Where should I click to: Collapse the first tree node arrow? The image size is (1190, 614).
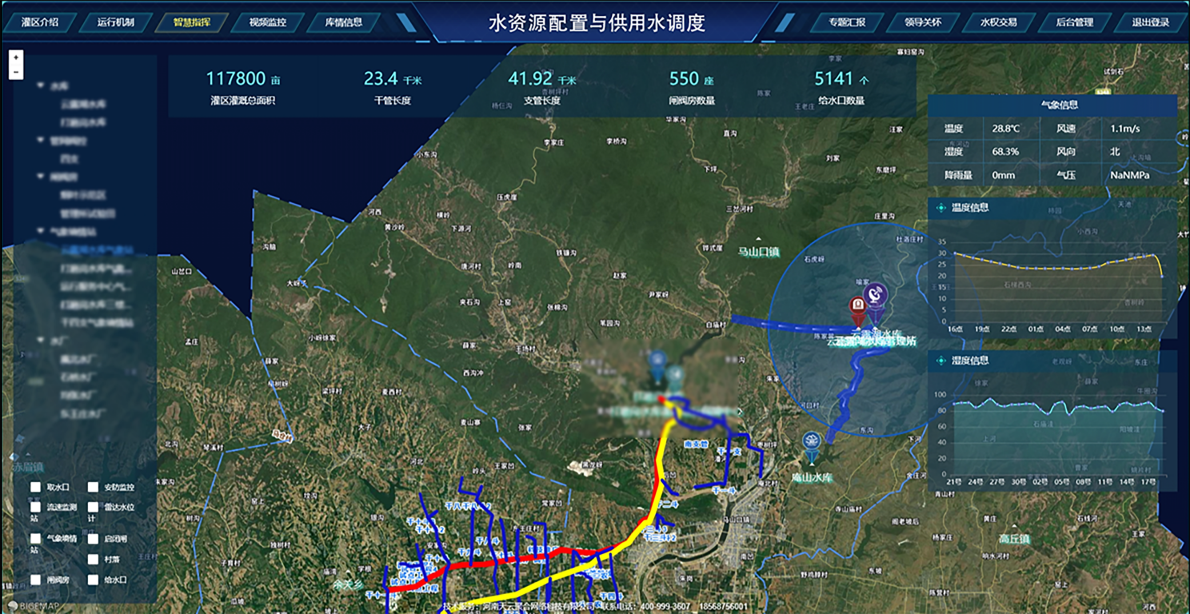point(38,87)
